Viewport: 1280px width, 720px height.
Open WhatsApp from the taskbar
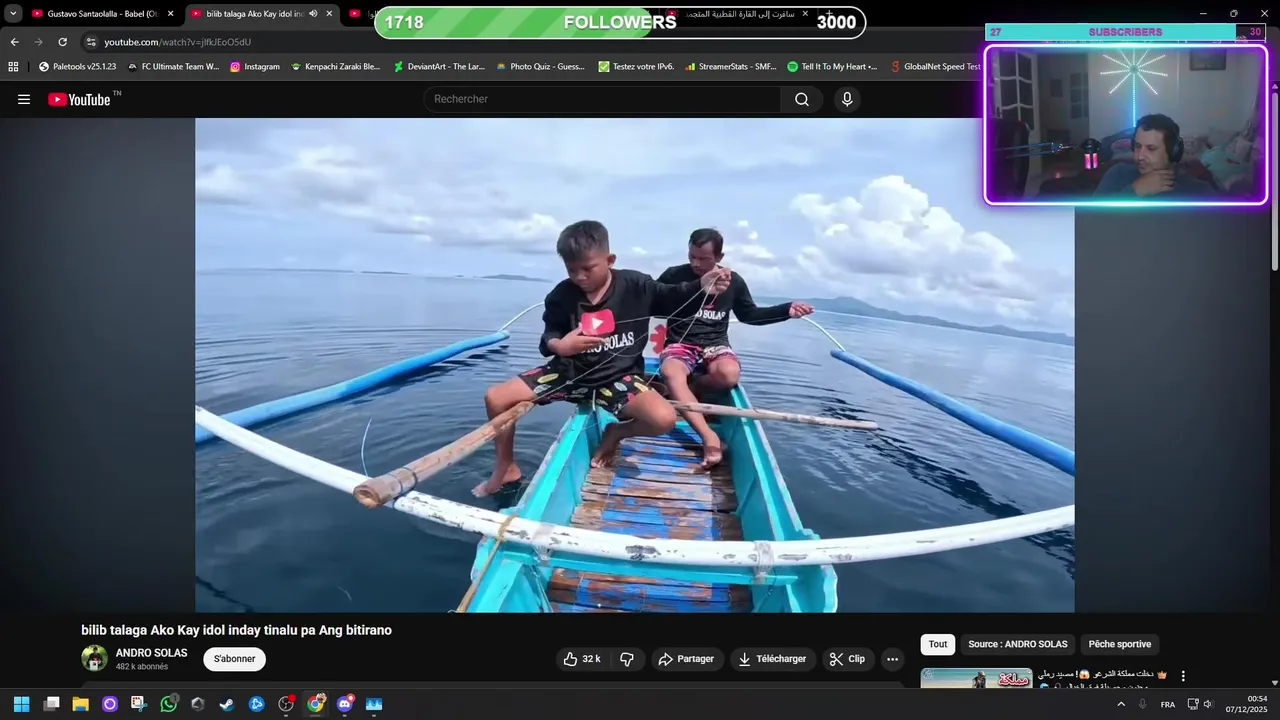coord(168,704)
